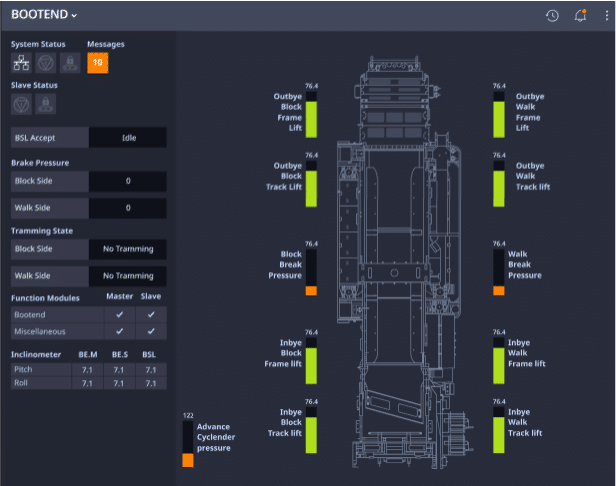
Task: Click the bootend machine schematic drawing
Action: [406, 262]
